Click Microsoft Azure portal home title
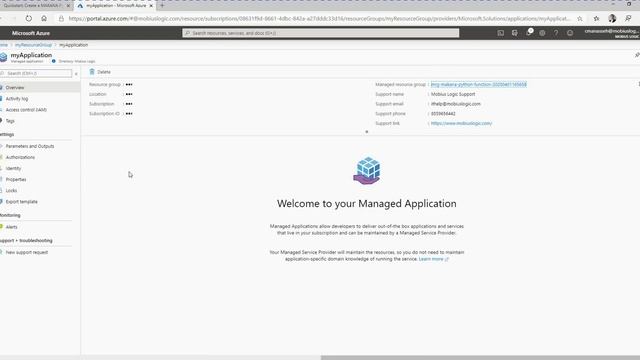 pos(31,33)
